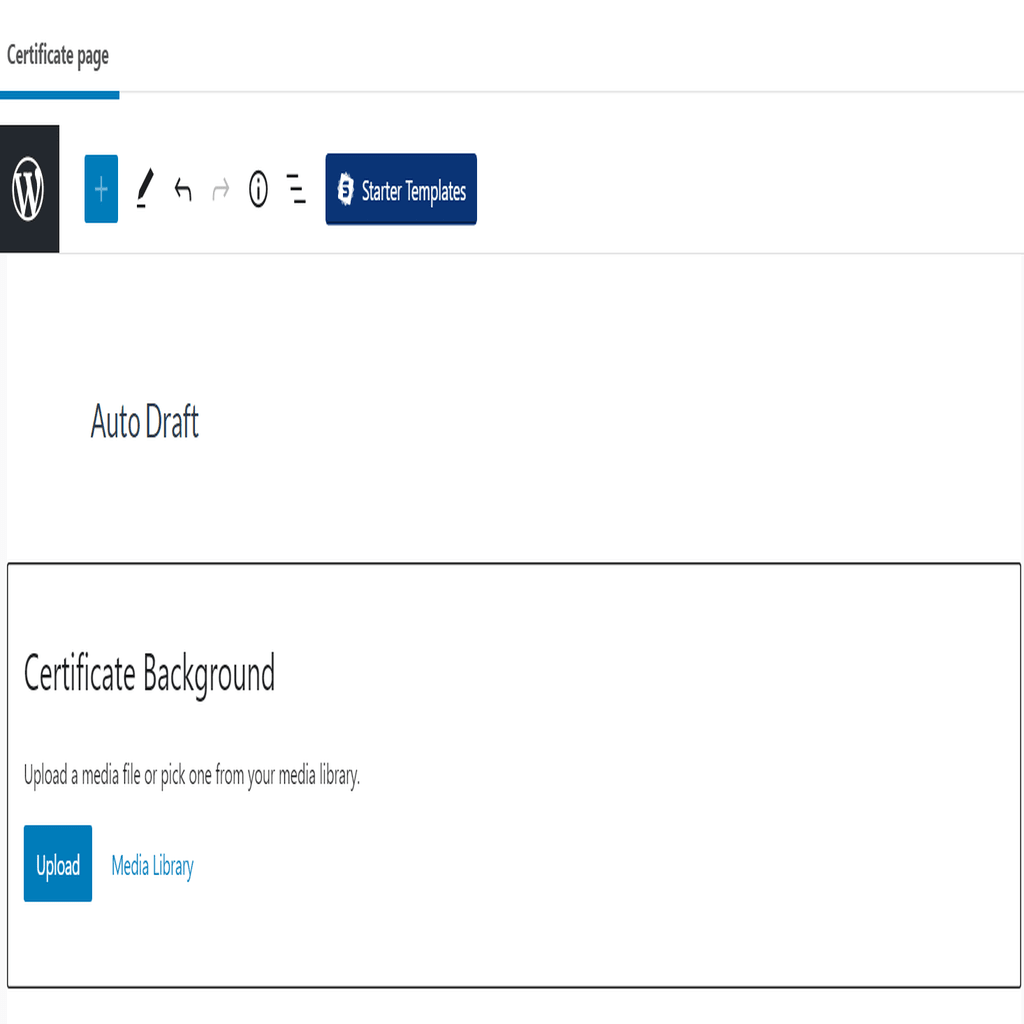
Task: Click the upload instructions text
Action: point(192,776)
